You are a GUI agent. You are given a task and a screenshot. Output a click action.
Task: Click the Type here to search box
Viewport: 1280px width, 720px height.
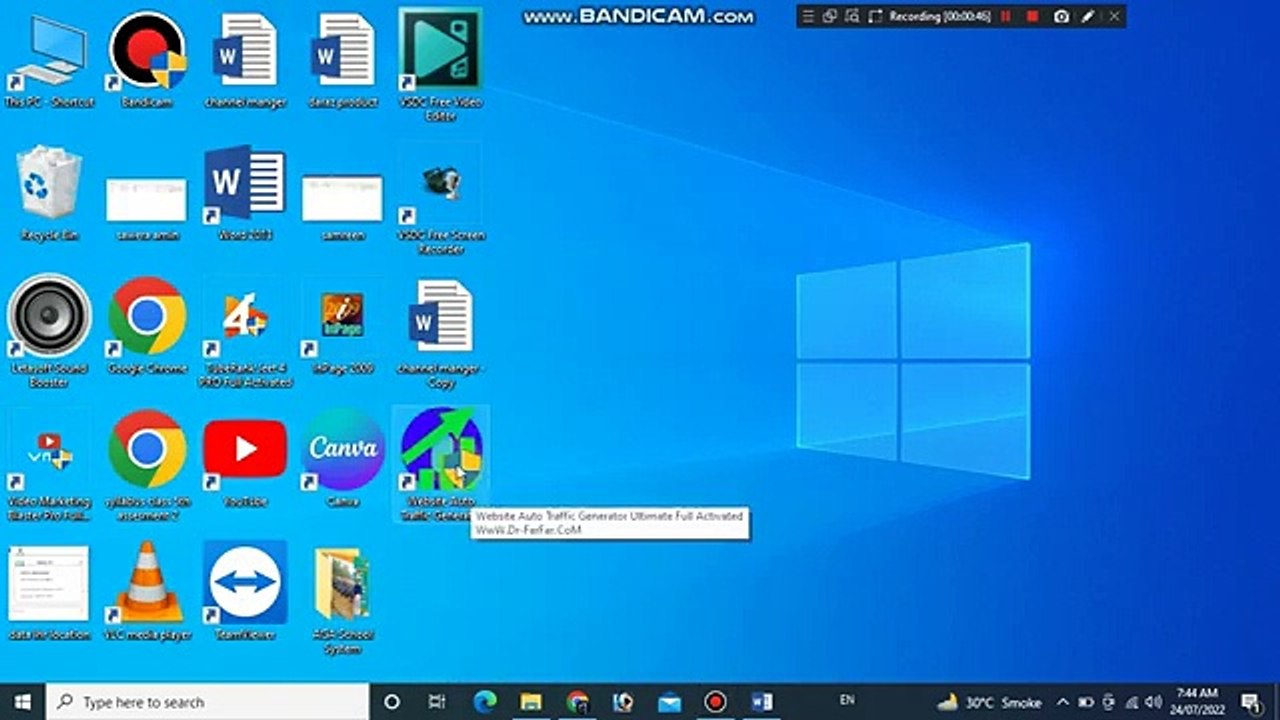(208, 702)
